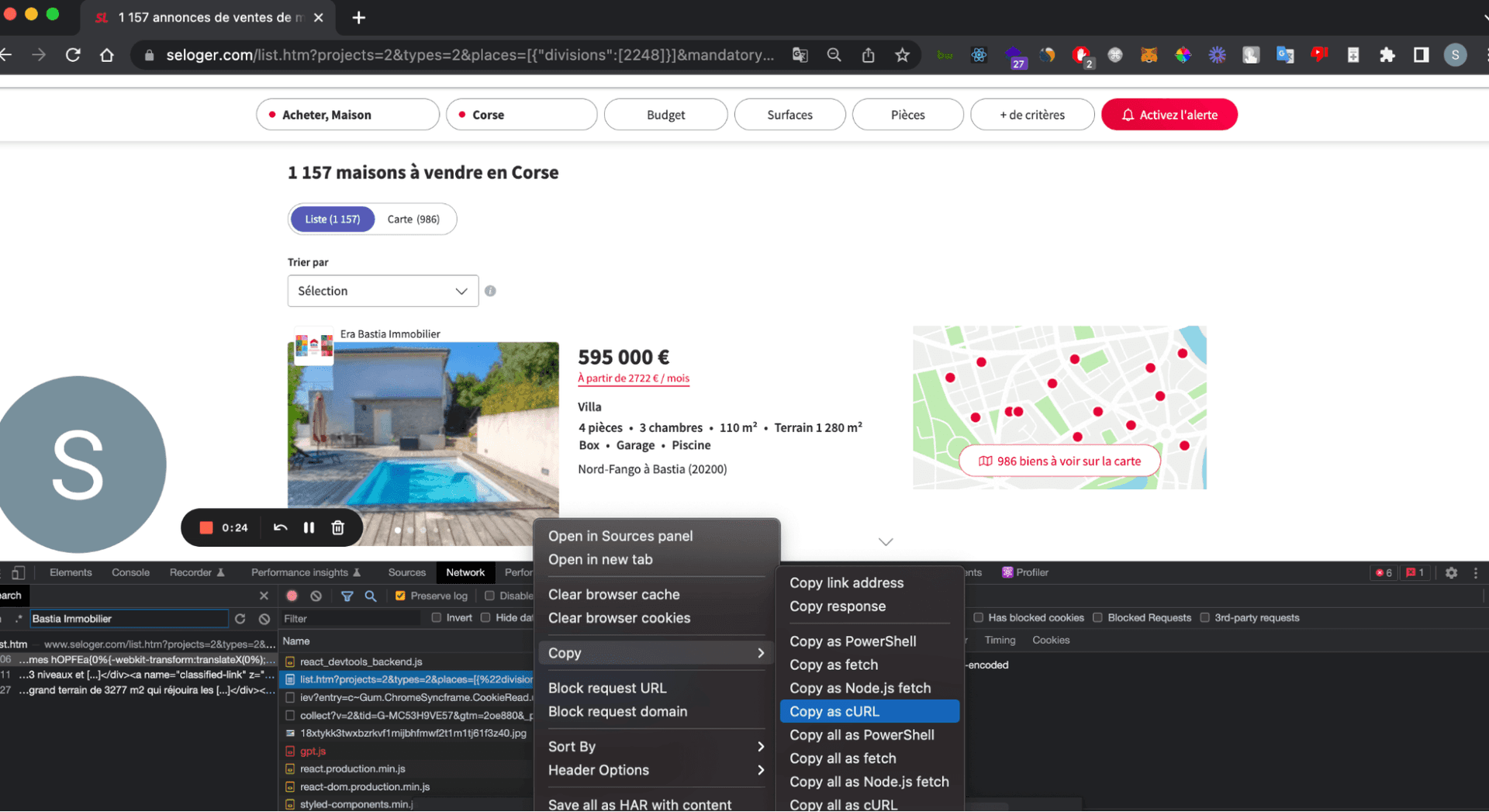
Task: Open the MetaMask fox extension icon
Action: click(1149, 55)
